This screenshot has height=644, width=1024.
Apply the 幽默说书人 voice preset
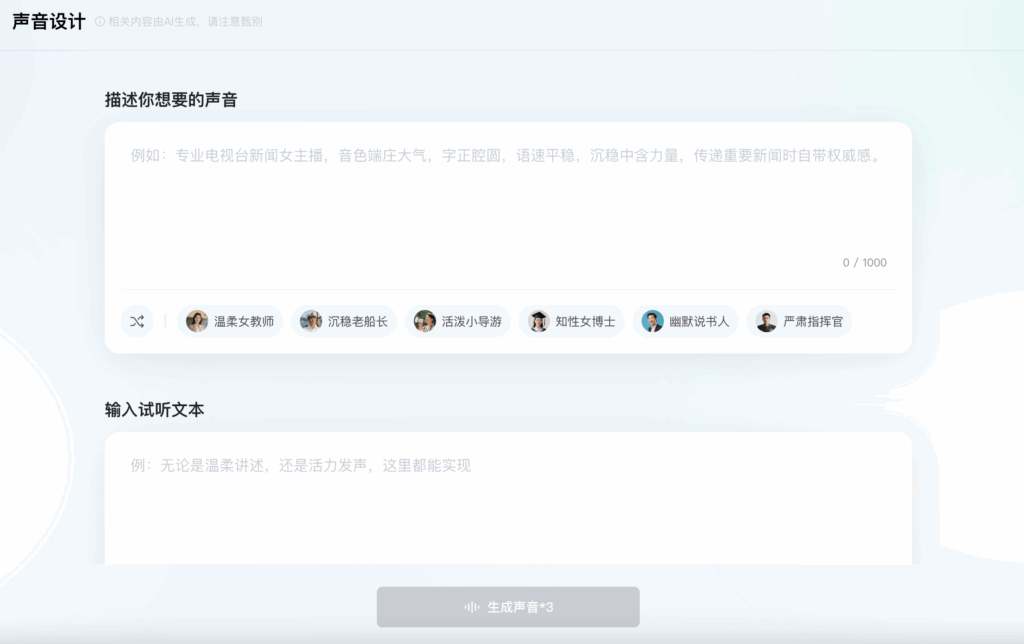pyautogui.click(x=685, y=321)
